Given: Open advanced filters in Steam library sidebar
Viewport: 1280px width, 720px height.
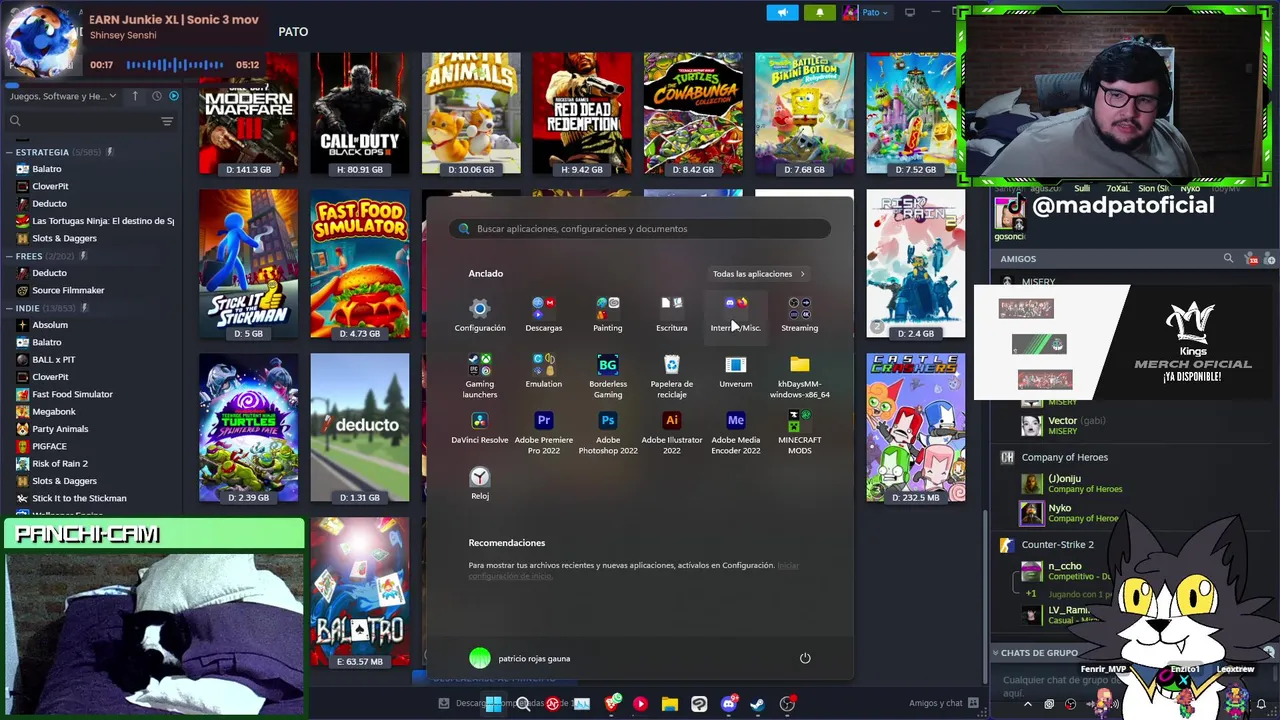Looking at the screenshot, I should click(x=167, y=121).
